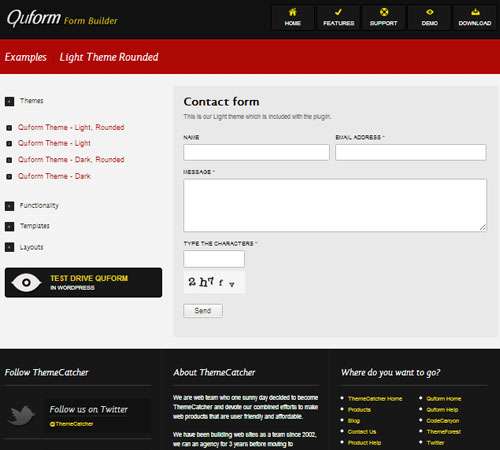Open the Support nav item

point(384,18)
